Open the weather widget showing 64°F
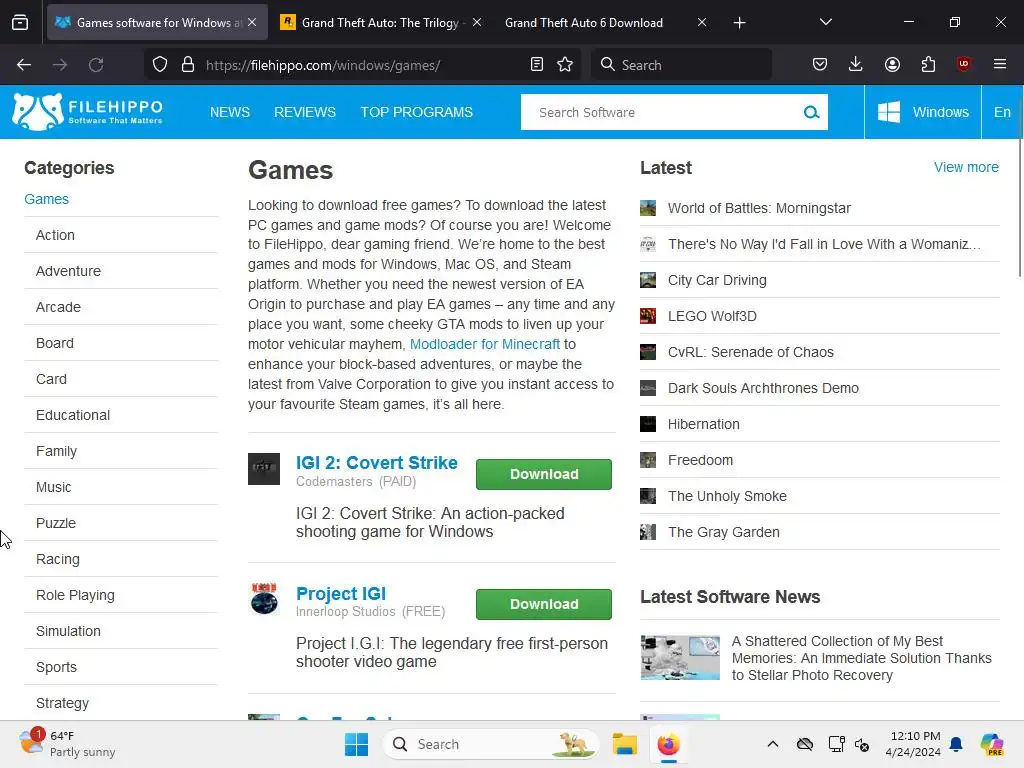The width and height of the screenshot is (1024, 768). tap(67, 744)
